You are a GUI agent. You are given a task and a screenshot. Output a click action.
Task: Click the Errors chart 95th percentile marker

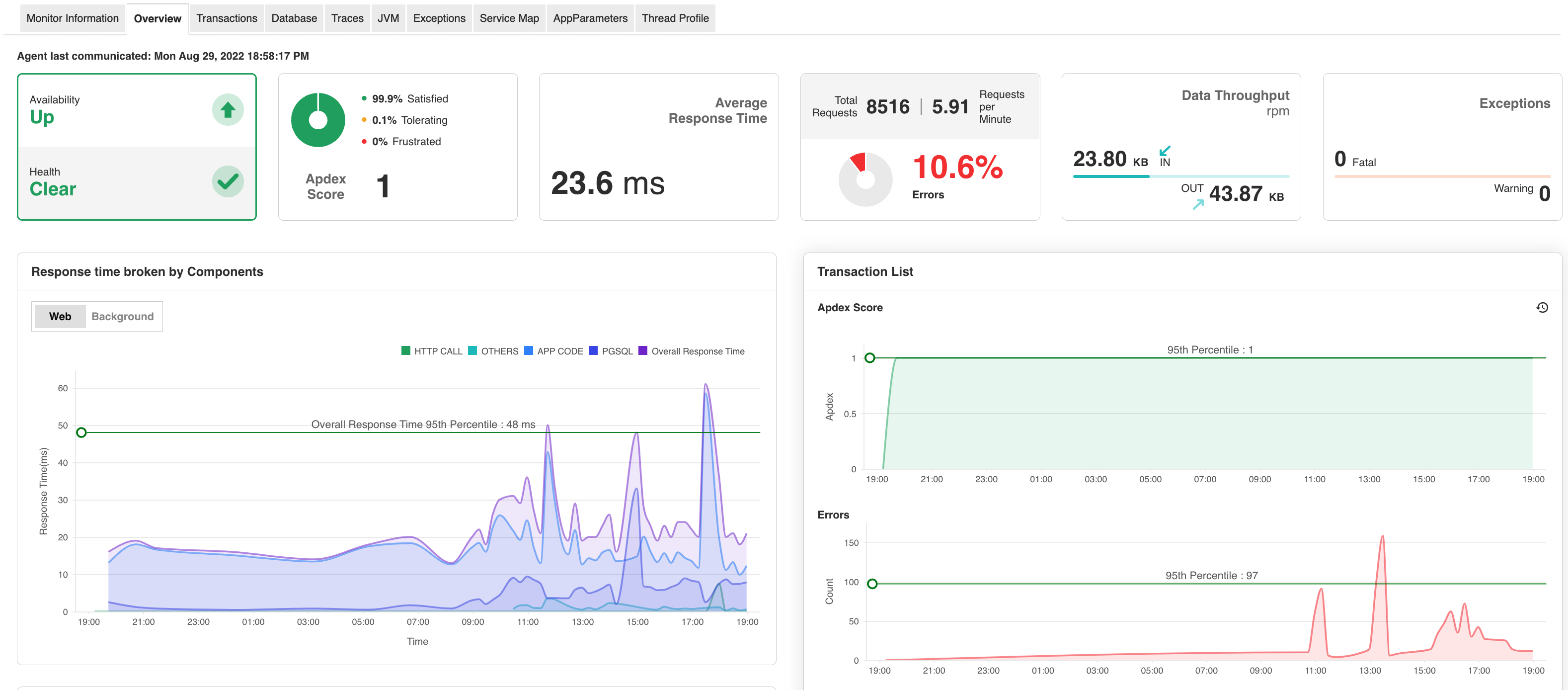click(872, 584)
